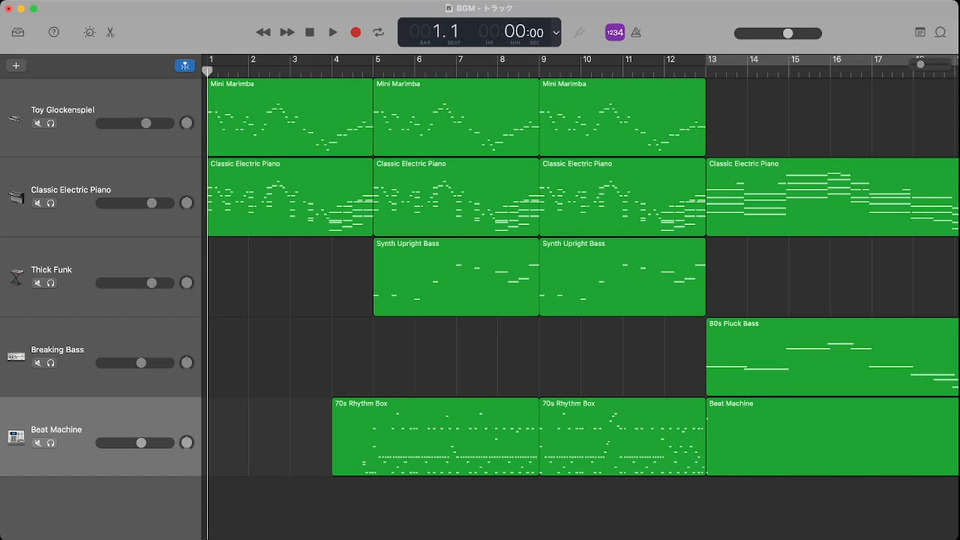This screenshot has width=960, height=540.
Task: Stop playback
Action: tap(310, 32)
